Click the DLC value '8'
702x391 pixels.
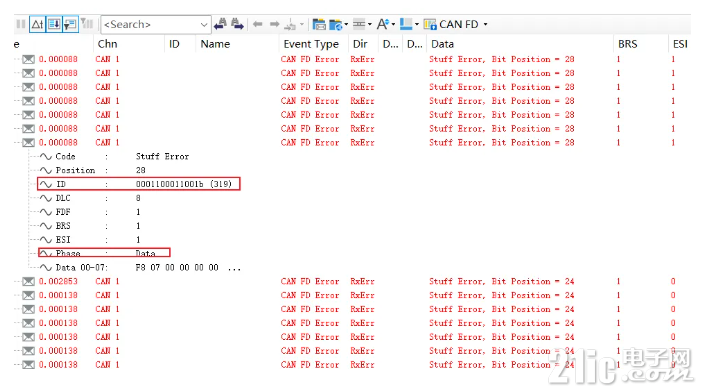[x=138, y=198]
